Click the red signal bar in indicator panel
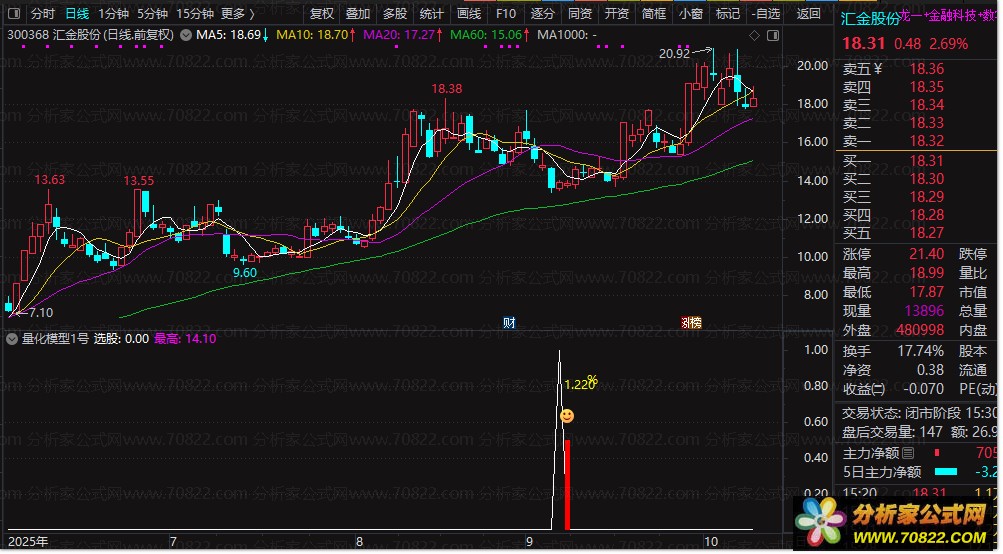 coord(567,484)
